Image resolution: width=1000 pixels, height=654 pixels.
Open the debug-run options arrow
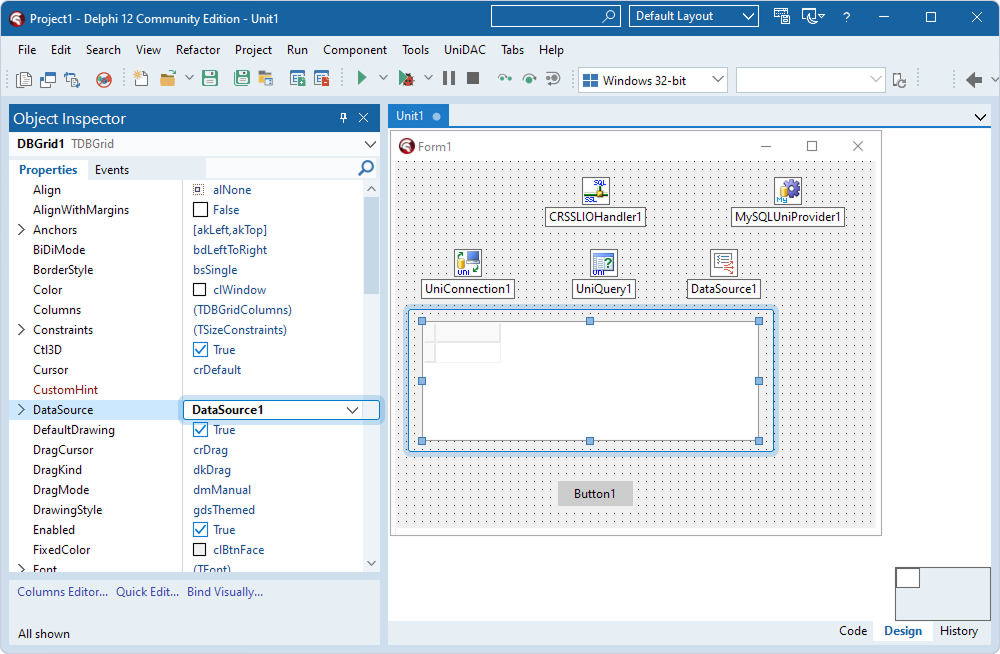click(x=428, y=78)
